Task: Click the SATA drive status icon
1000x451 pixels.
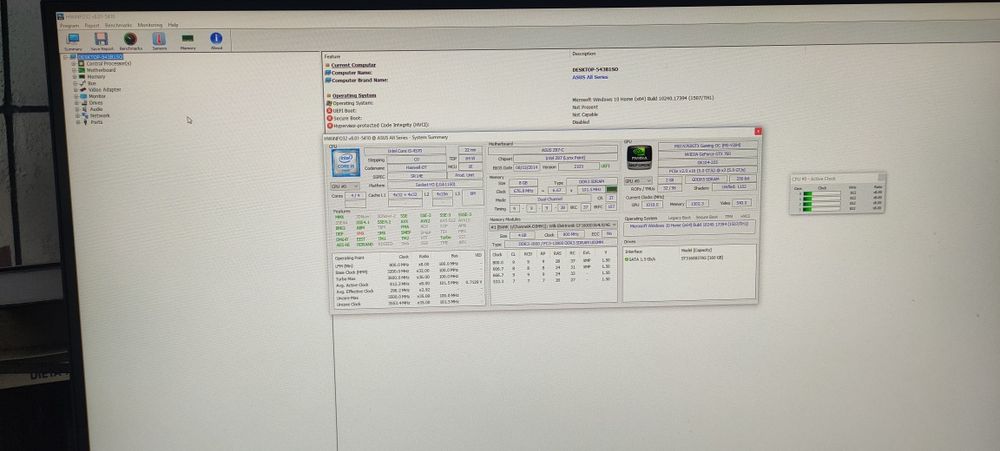Action: pyautogui.click(x=628, y=258)
